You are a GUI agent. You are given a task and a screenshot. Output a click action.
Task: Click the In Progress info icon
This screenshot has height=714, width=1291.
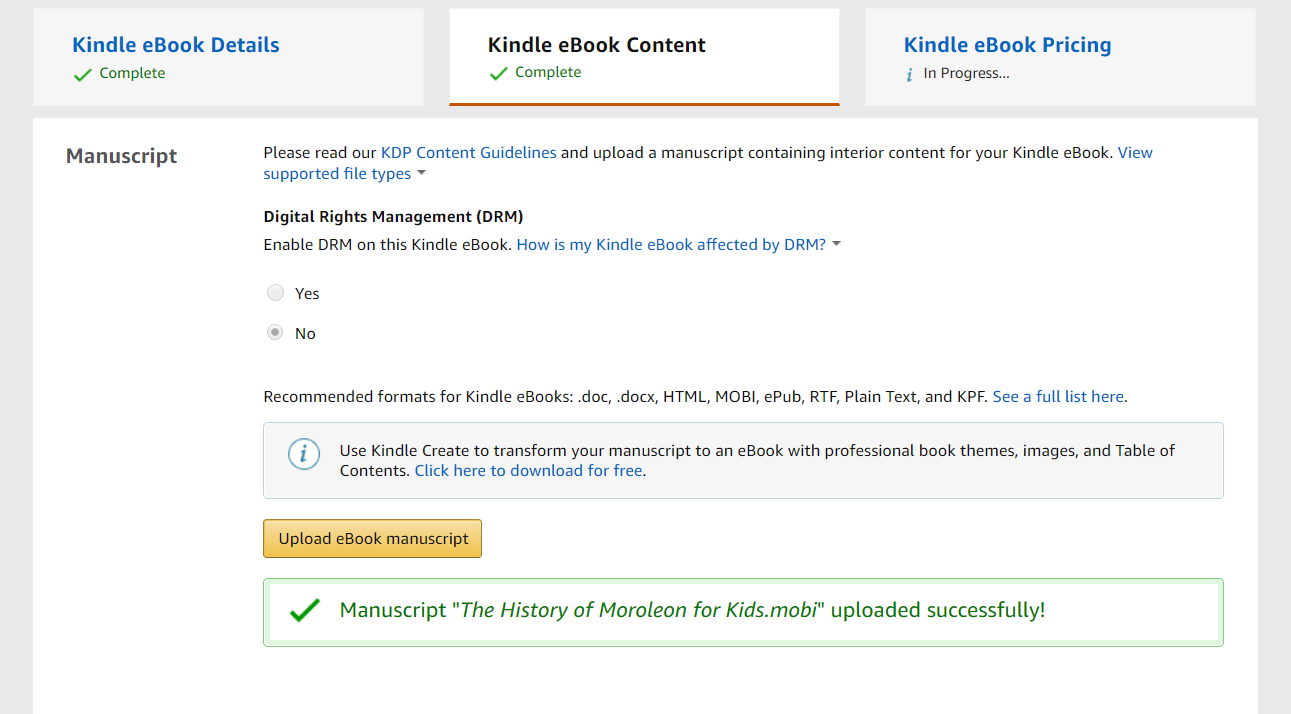(909, 74)
